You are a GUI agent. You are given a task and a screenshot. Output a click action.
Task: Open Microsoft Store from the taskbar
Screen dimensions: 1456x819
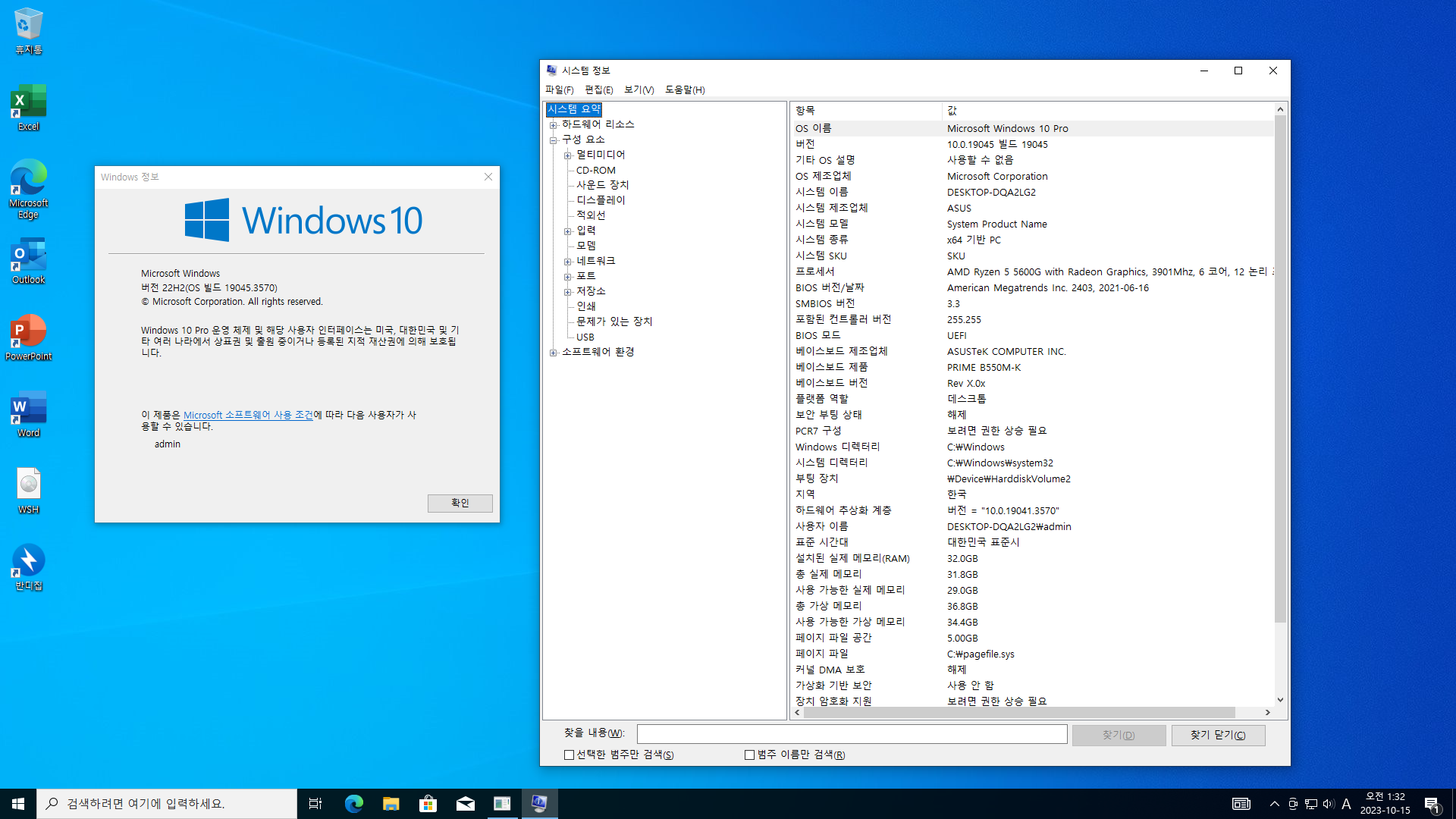(428, 804)
